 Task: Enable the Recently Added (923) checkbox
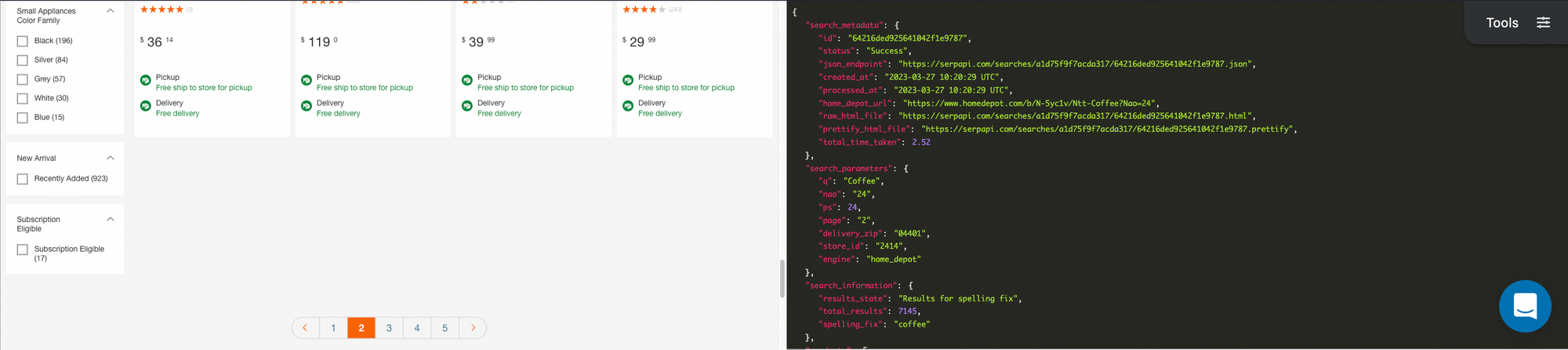pyautogui.click(x=23, y=179)
